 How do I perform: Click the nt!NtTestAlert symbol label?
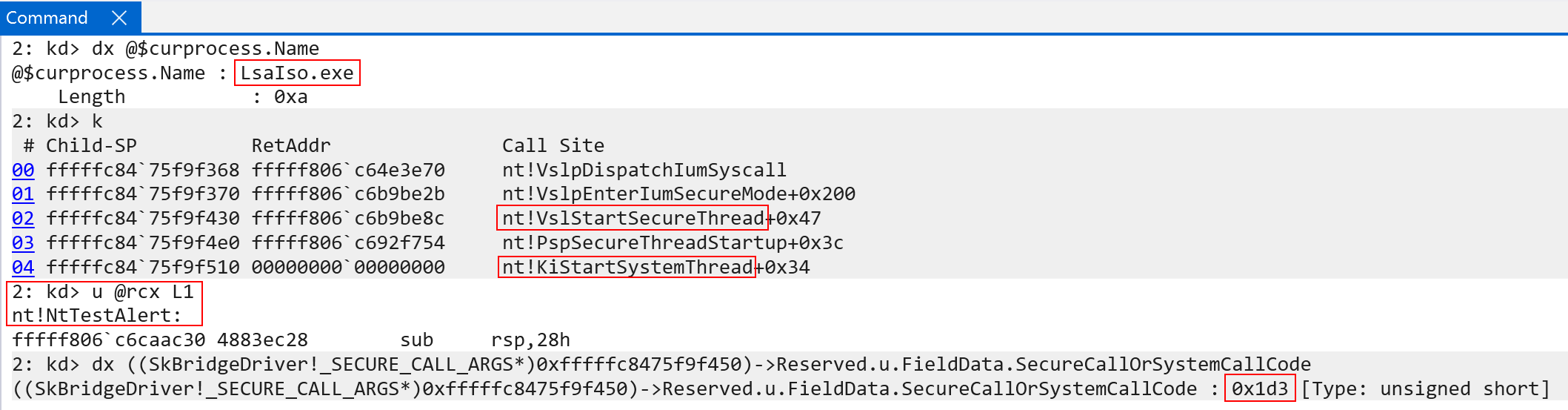(x=96, y=316)
